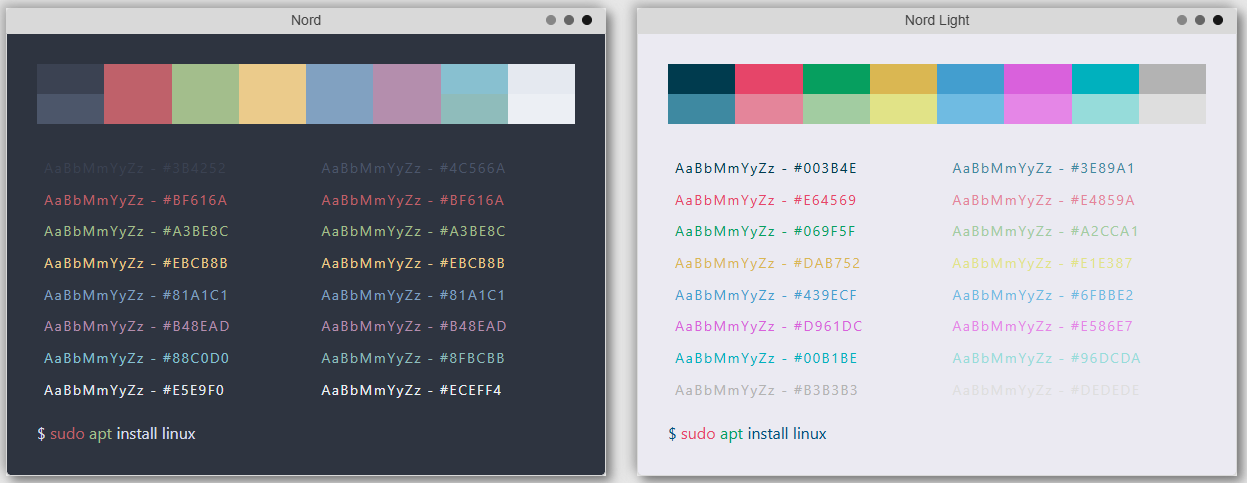Pick the pale aqua #96DCDA swatch in Nord Light
1247x483 pixels.
coord(1105,109)
